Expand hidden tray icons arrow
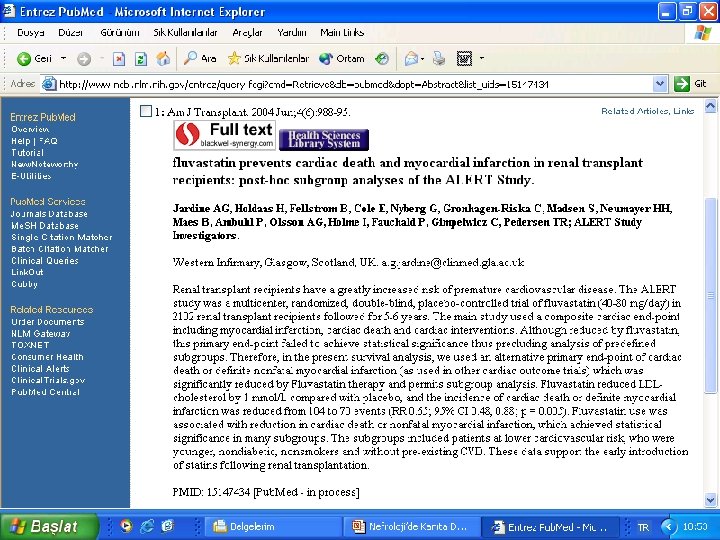Image resolution: width=720 pixels, height=540 pixels. (x=669, y=526)
